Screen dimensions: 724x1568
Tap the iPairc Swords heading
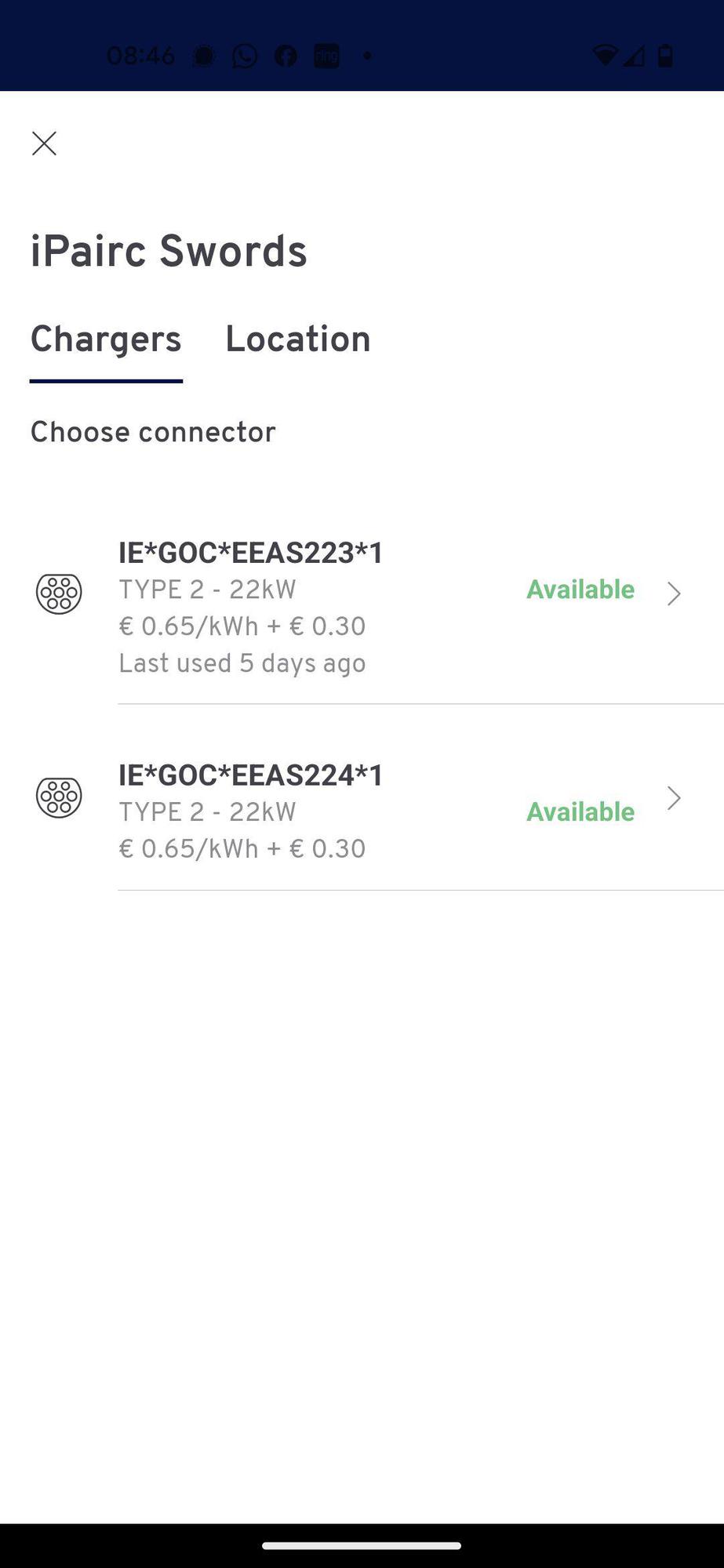coord(169,252)
